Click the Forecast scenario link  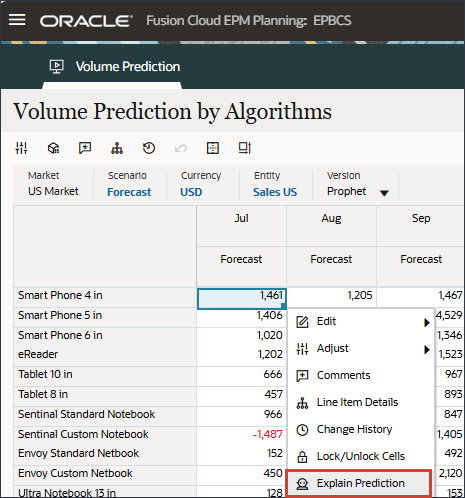(129, 192)
